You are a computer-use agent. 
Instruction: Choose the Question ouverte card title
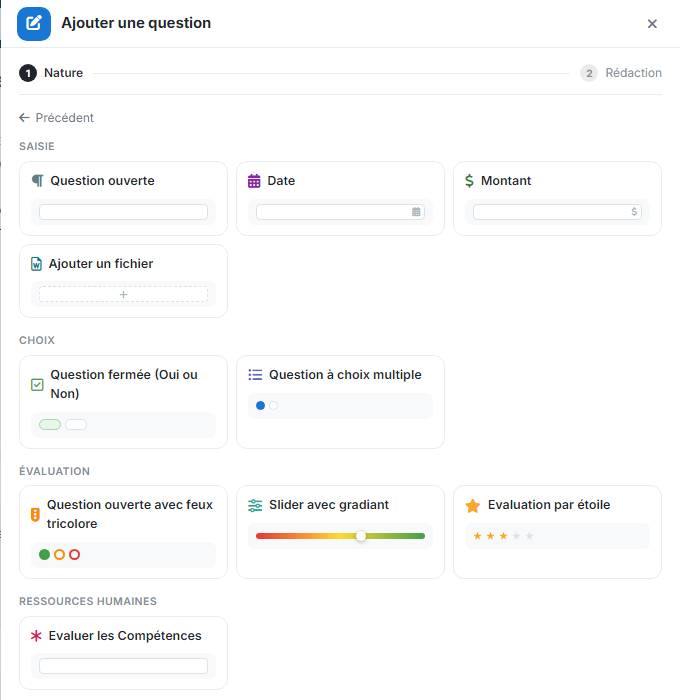(x=102, y=180)
